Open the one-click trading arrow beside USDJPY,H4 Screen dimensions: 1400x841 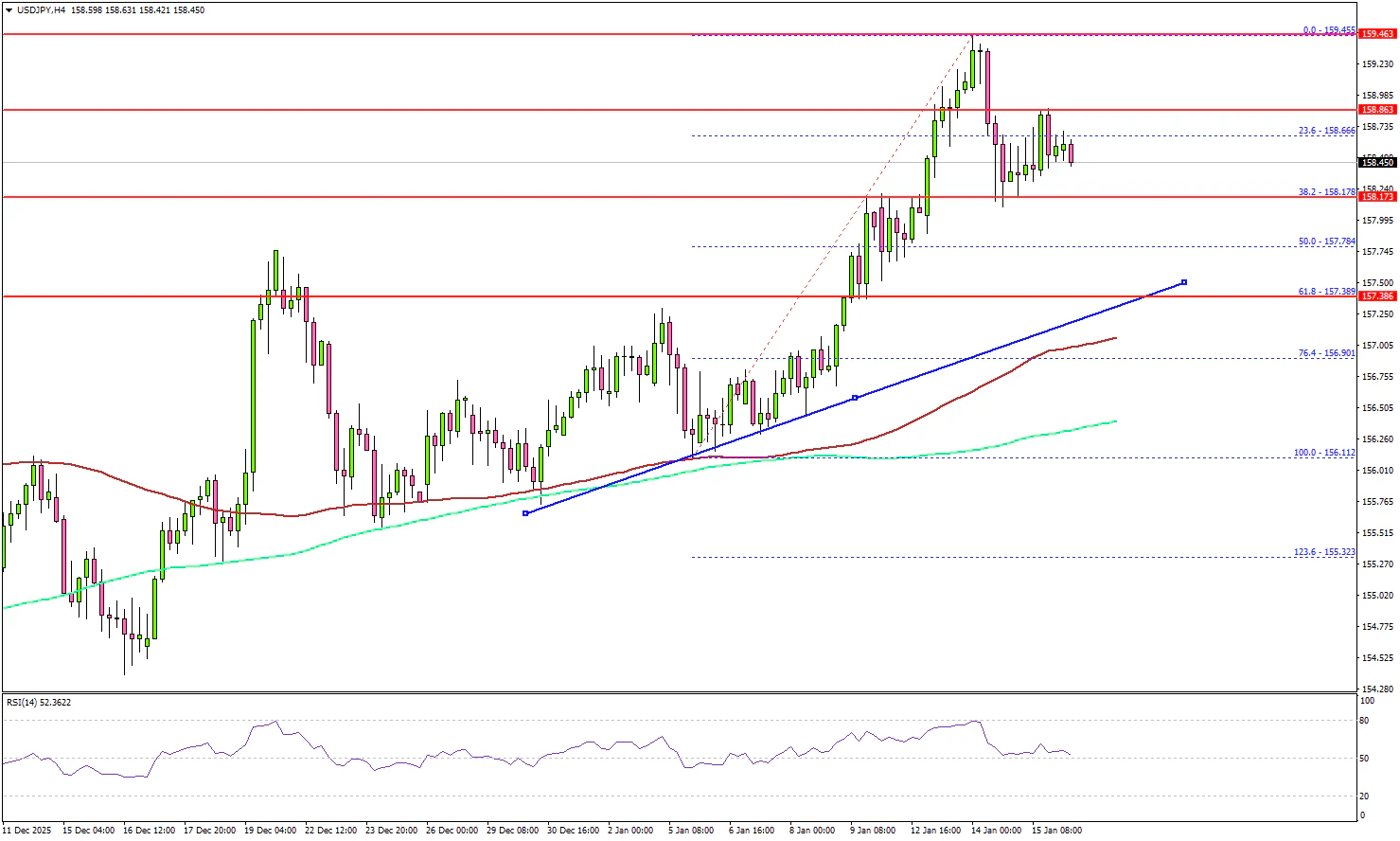pos(9,10)
